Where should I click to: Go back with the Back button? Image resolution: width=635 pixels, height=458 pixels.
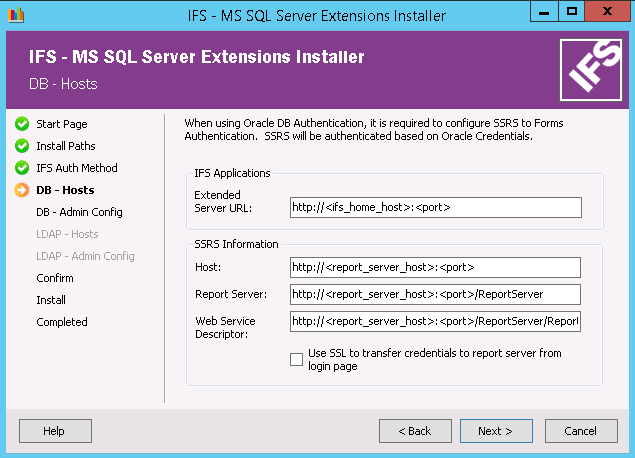pyautogui.click(x=415, y=431)
